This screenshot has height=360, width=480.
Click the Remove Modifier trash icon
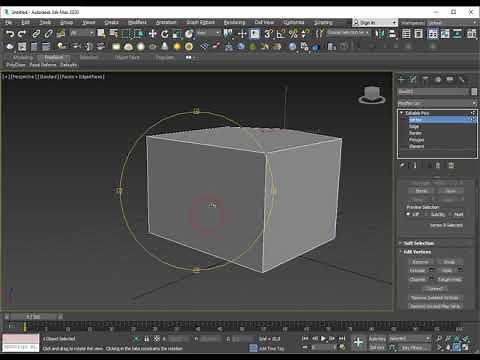(438, 165)
